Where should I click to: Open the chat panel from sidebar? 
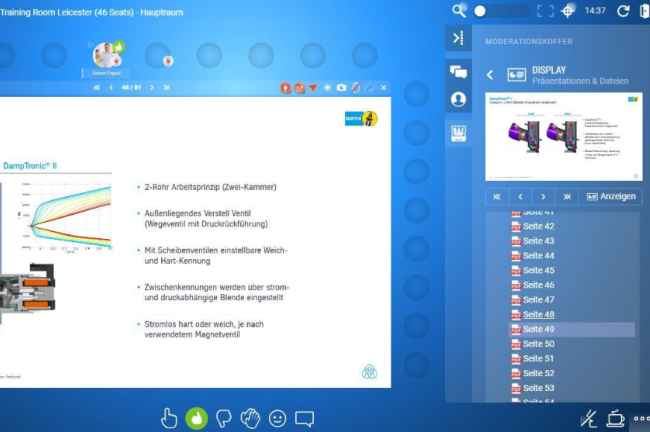(x=459, y=71)
